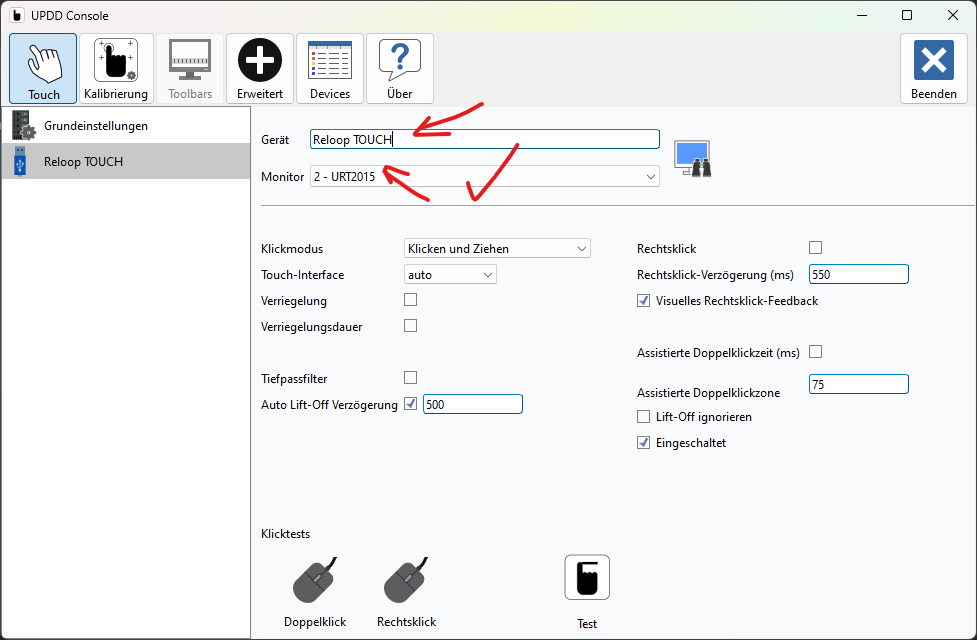Screen dimensions: 977x640
Task: Open the Monitor dropdown list
Action: pos(485,176)
